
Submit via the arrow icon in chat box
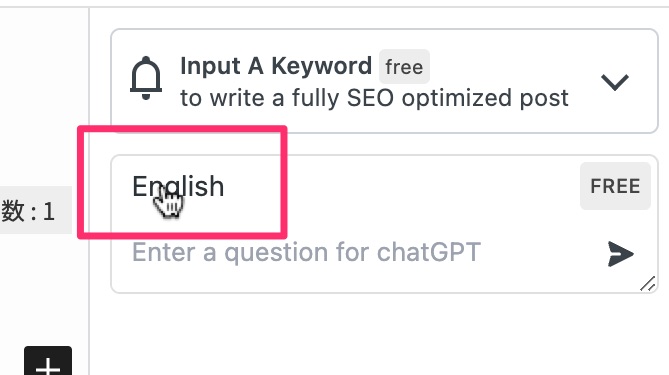click(620, 254)
